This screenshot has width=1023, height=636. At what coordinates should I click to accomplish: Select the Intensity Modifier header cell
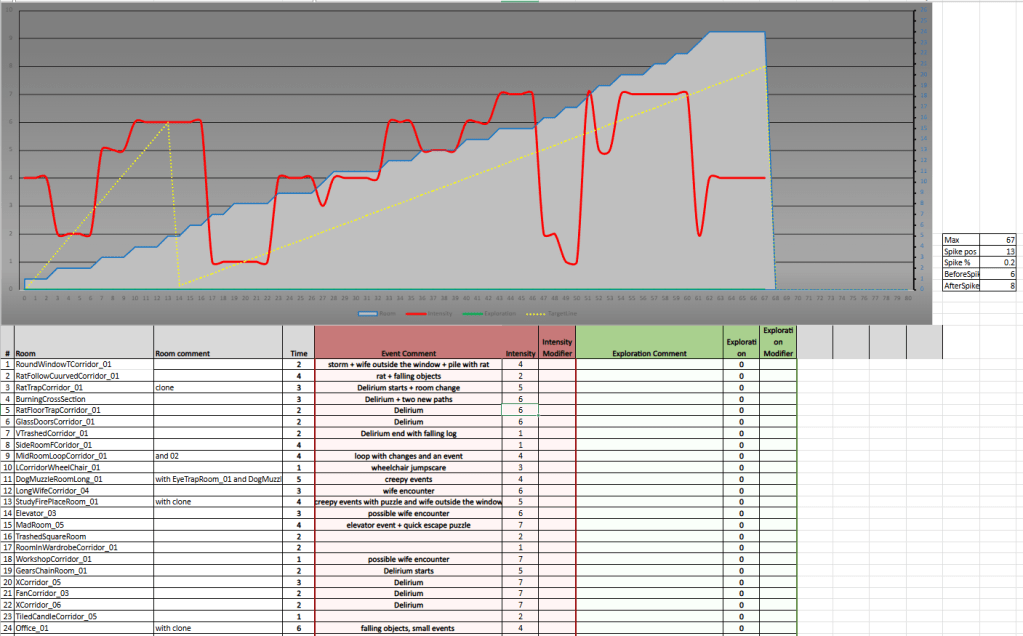click(x=557, y=347)
